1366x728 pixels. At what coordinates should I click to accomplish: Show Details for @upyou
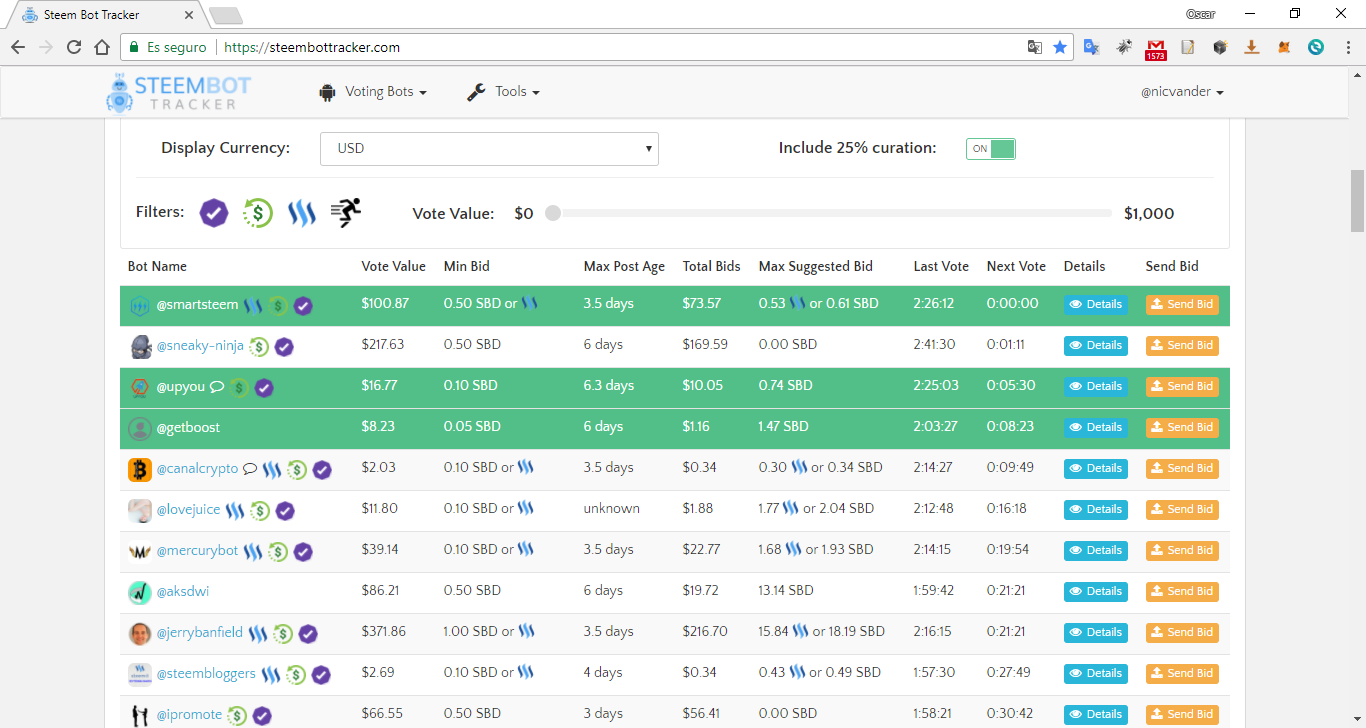tap(1096, 387)
